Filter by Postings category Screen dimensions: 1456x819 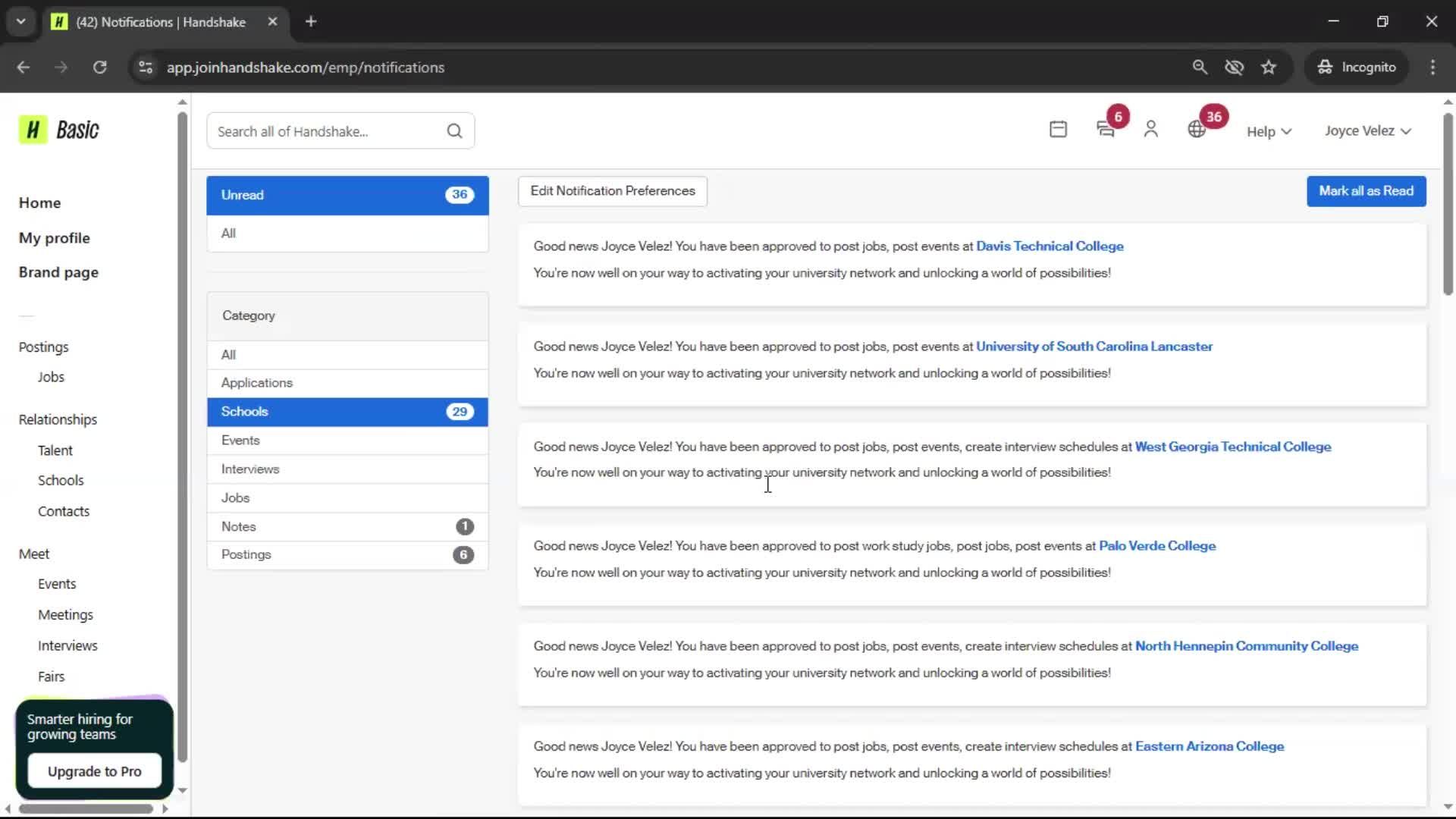347,555
